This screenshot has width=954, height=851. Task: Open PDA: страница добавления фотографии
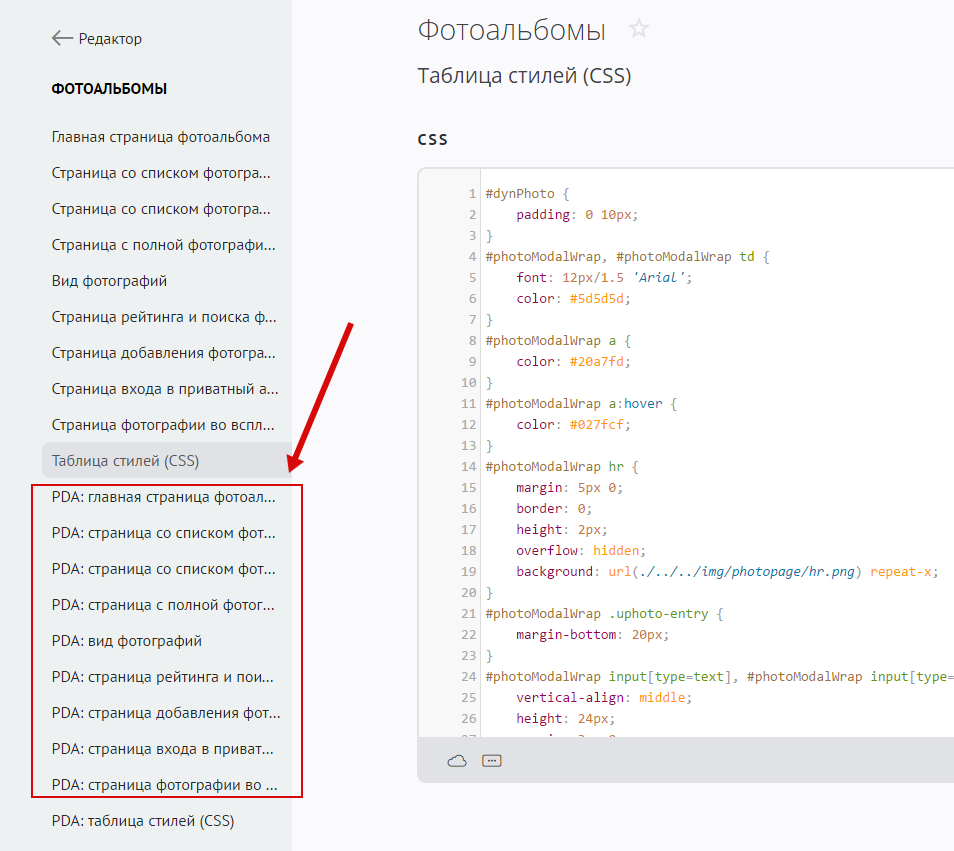click(166, 713)
